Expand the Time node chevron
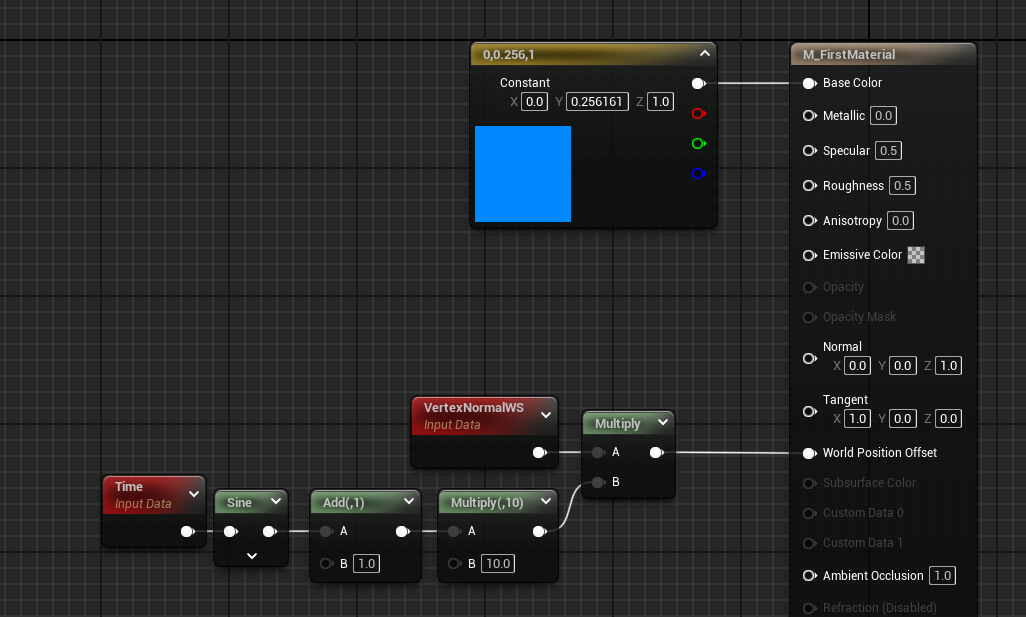 pos(194,494)
